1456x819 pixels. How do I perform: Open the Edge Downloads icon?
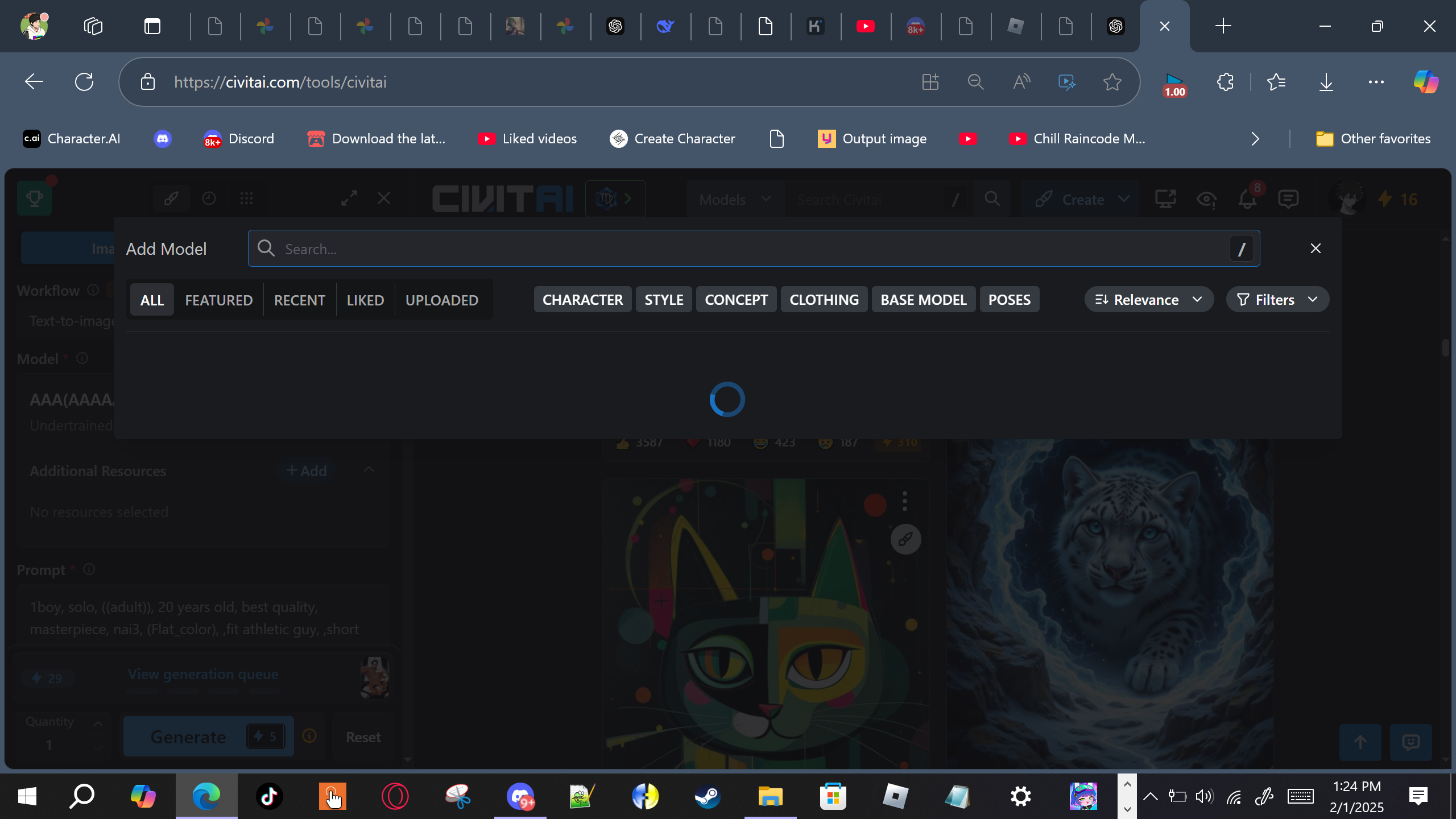1326,82
